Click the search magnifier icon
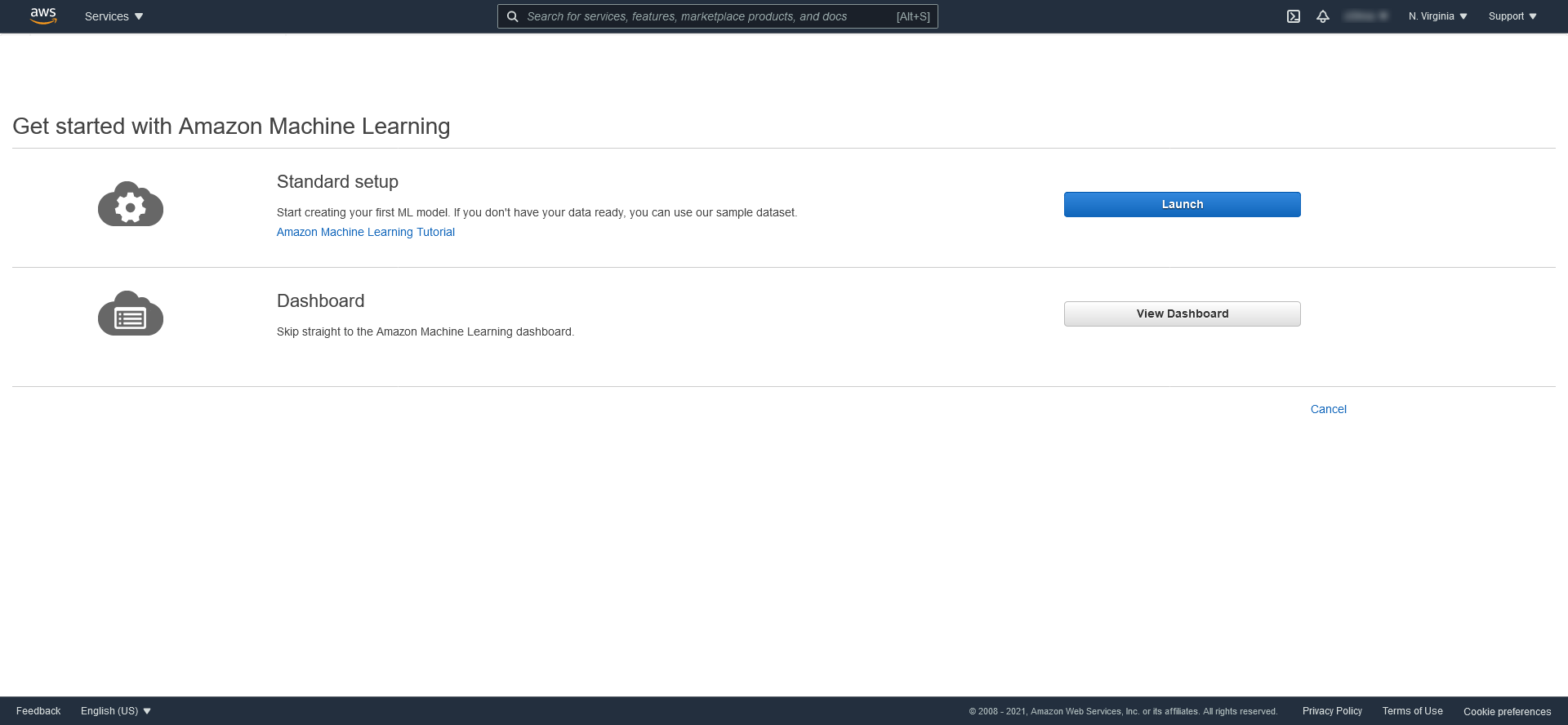 coord(513,16)
